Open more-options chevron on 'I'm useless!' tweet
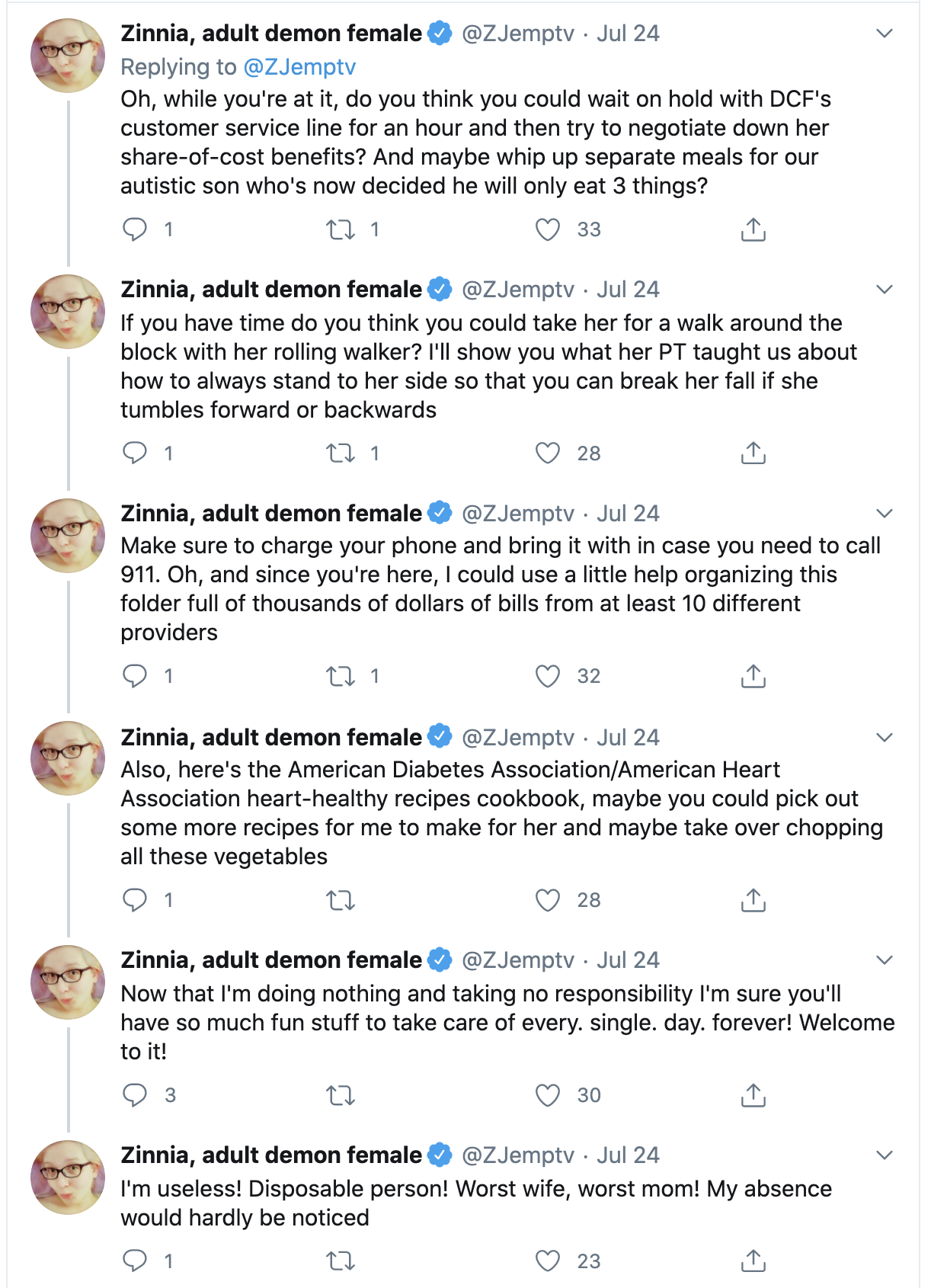Image resolution: width=931 pixels, height=1288 pixels. [x=884, y=1155]
